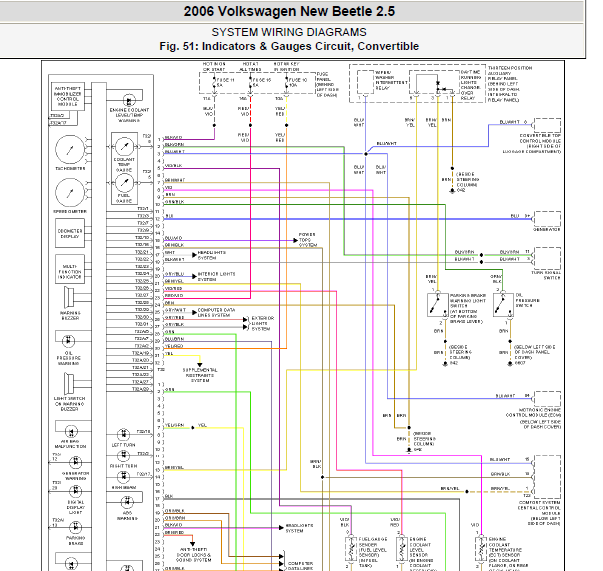The width and height of the screenshot is (603, 571).
Task: Select the odometer display box
Action: point(70,233)
